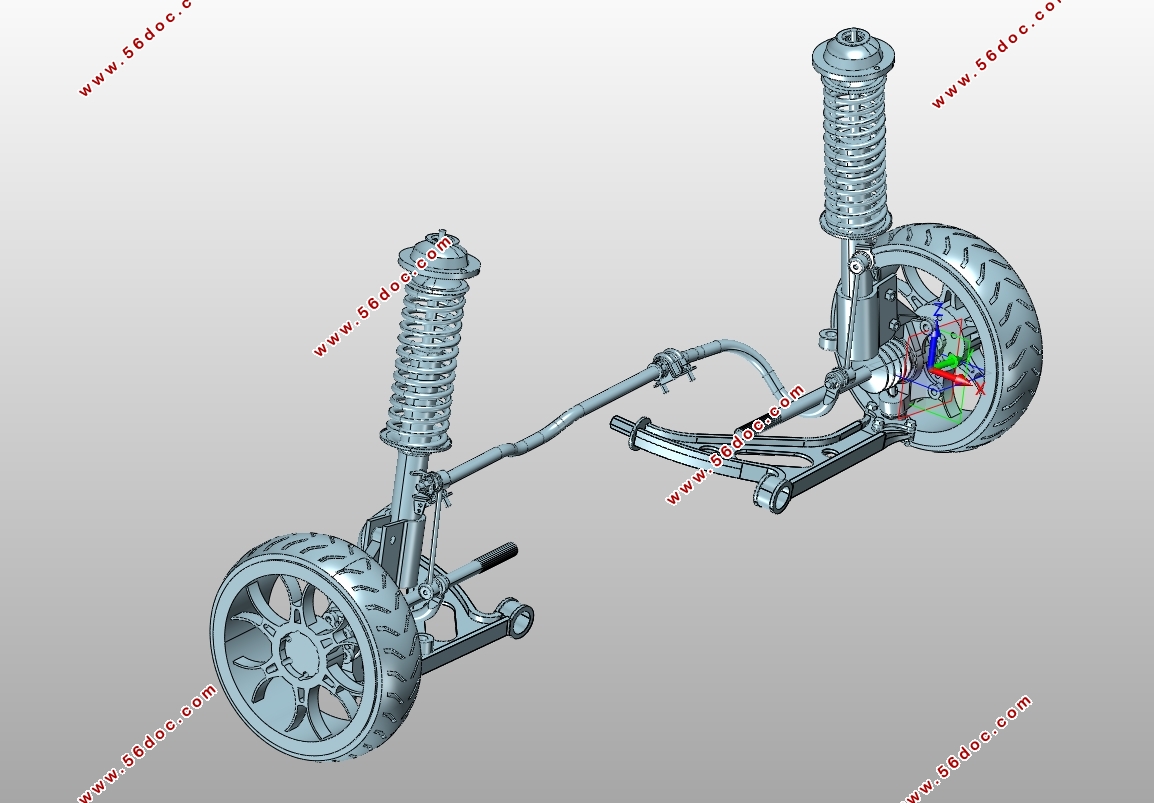Click the stabilizer bar bushing clamp
The image size is (1154, 803).
673,367
